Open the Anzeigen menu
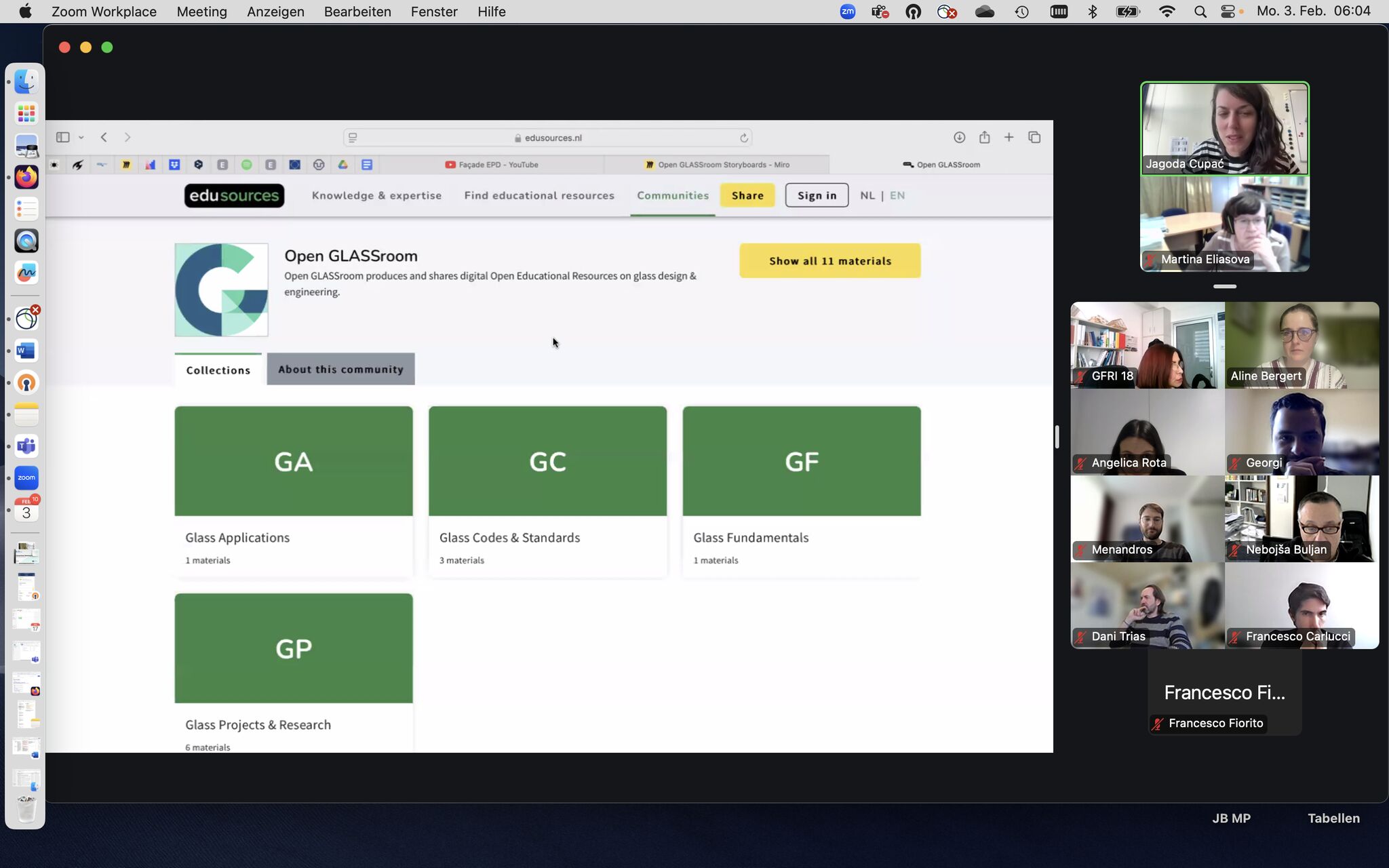The width and height of the screenshot is (1389, 868). click(275, 12)
